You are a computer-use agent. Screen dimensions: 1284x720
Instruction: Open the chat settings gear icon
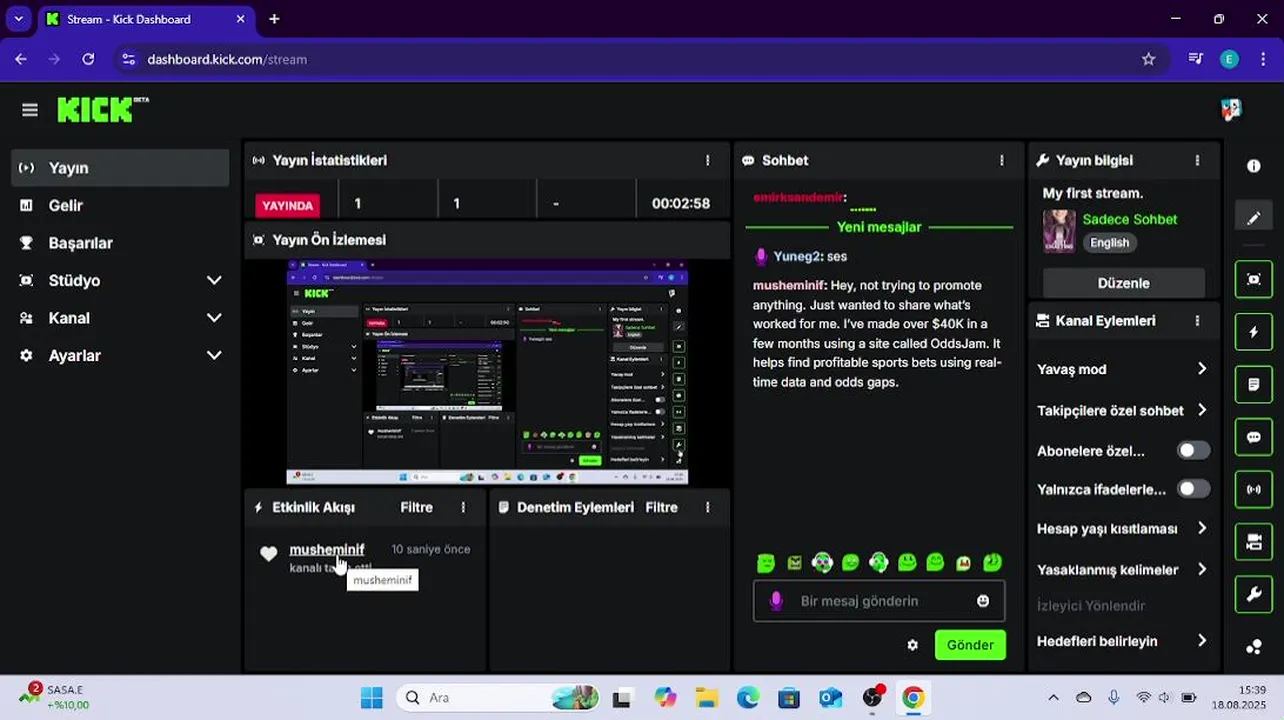click(912, 645)
